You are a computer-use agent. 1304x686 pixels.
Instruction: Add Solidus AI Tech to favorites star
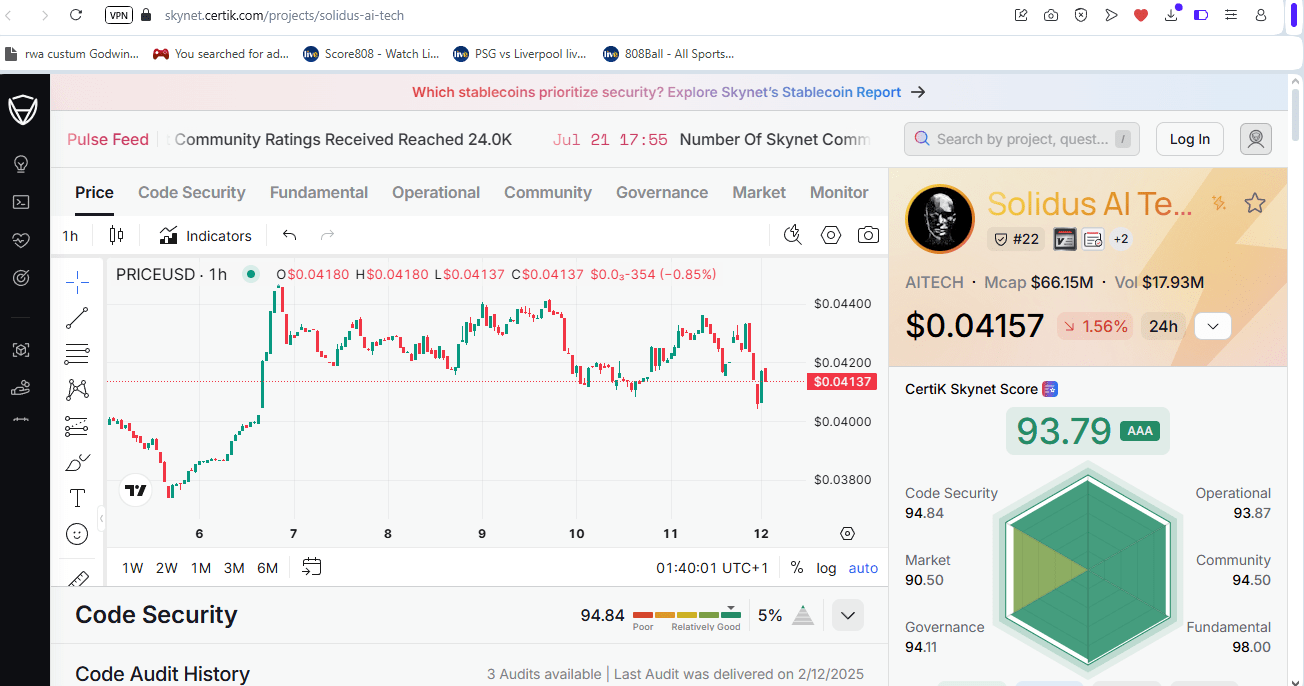click(x=1255, y=204)
